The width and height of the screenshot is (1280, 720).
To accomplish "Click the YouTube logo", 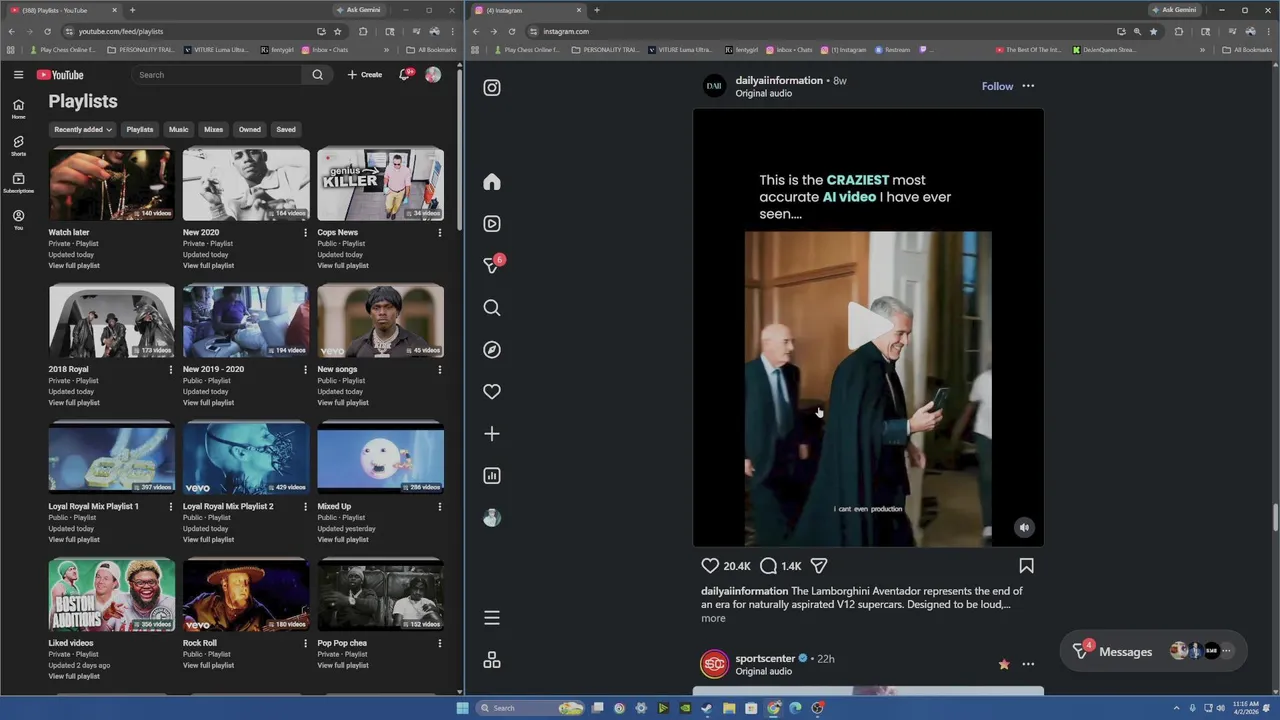I will 60,75.
